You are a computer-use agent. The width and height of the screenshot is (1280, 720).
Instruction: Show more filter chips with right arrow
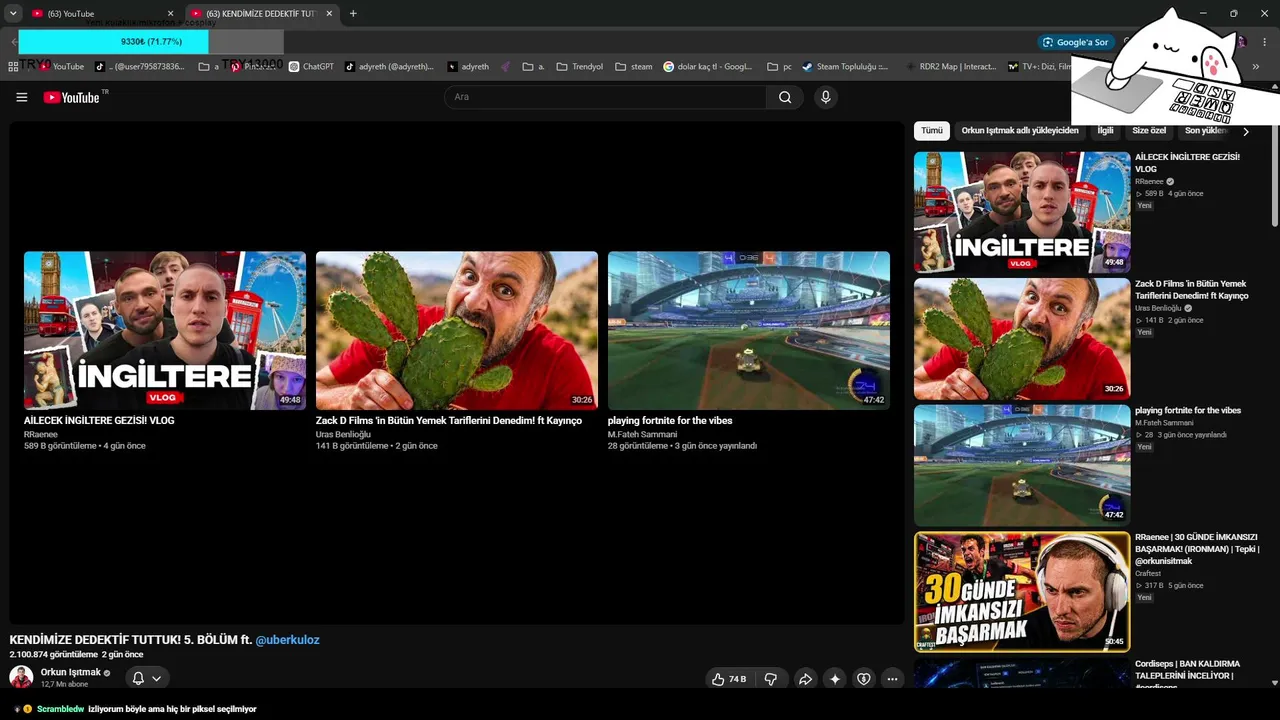pyautogui.click(x=1246, y=131)
